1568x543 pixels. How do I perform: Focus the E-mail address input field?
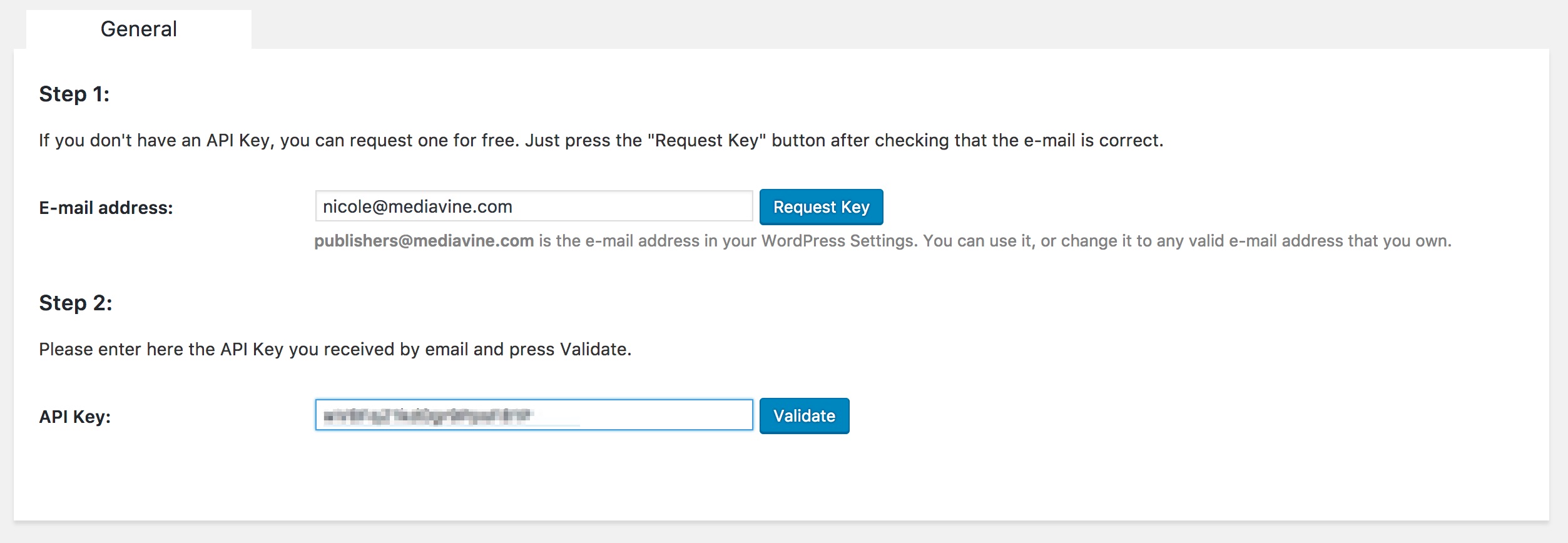pyautogui.click(x=534, y=206)
